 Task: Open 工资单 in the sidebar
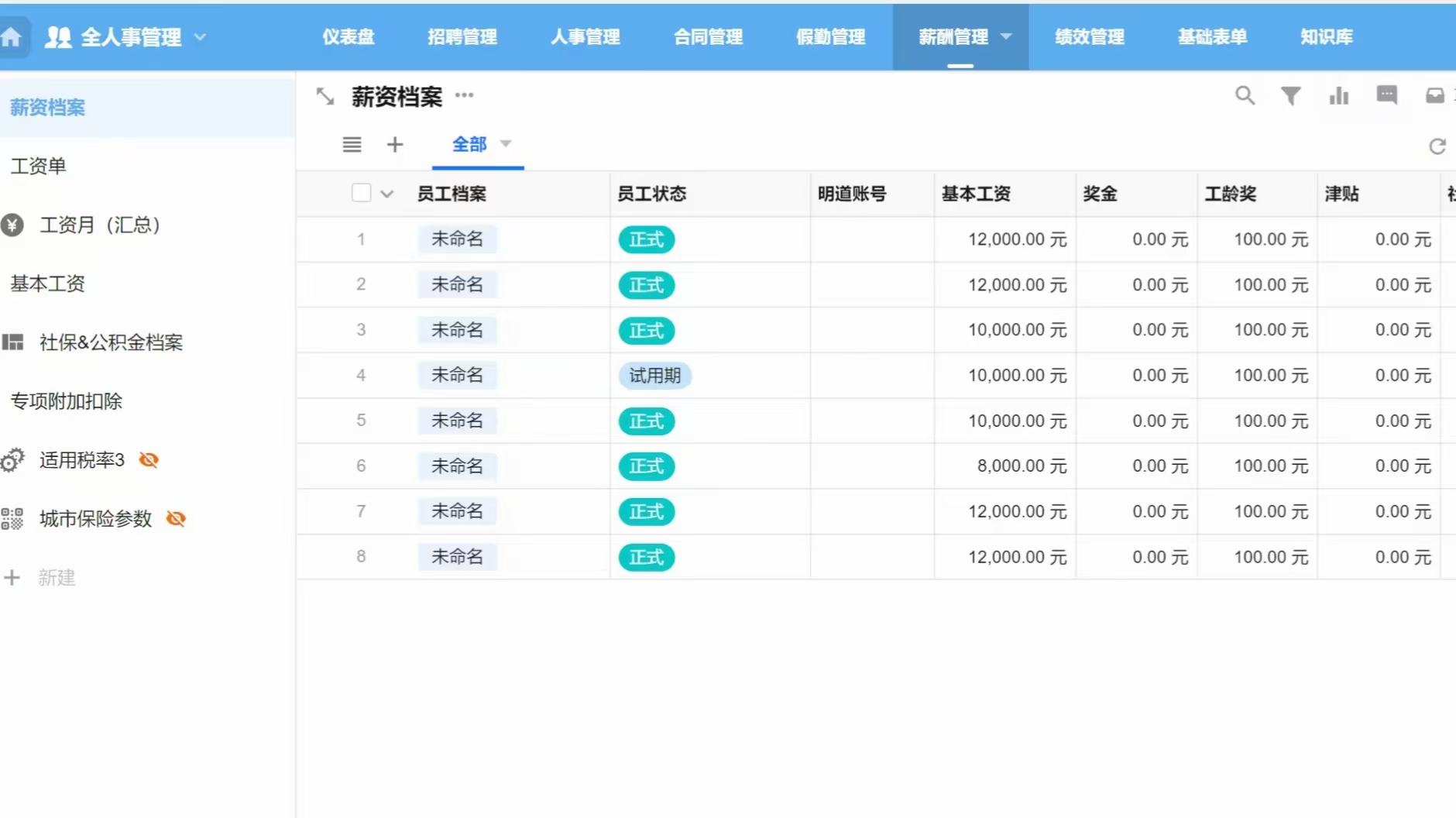tap(38, 166)
